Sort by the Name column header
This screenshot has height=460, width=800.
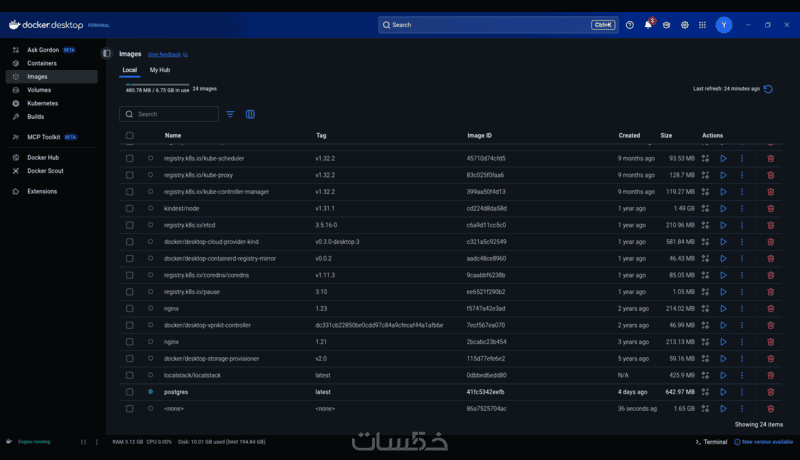173,136
